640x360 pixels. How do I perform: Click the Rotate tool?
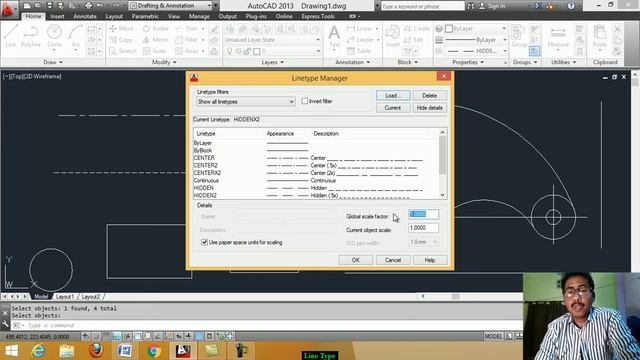[x=156, y=29]
